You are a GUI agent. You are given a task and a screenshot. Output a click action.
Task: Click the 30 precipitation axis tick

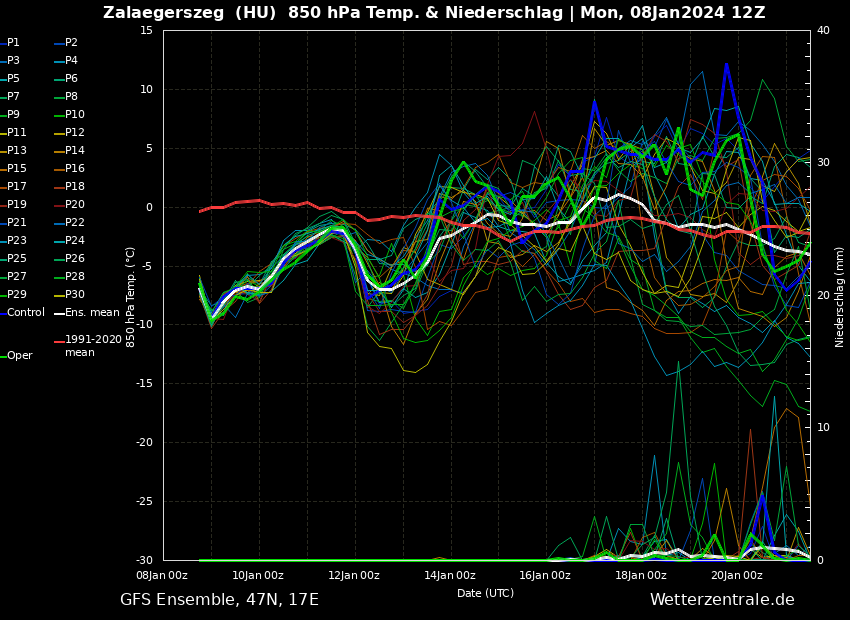823,162
